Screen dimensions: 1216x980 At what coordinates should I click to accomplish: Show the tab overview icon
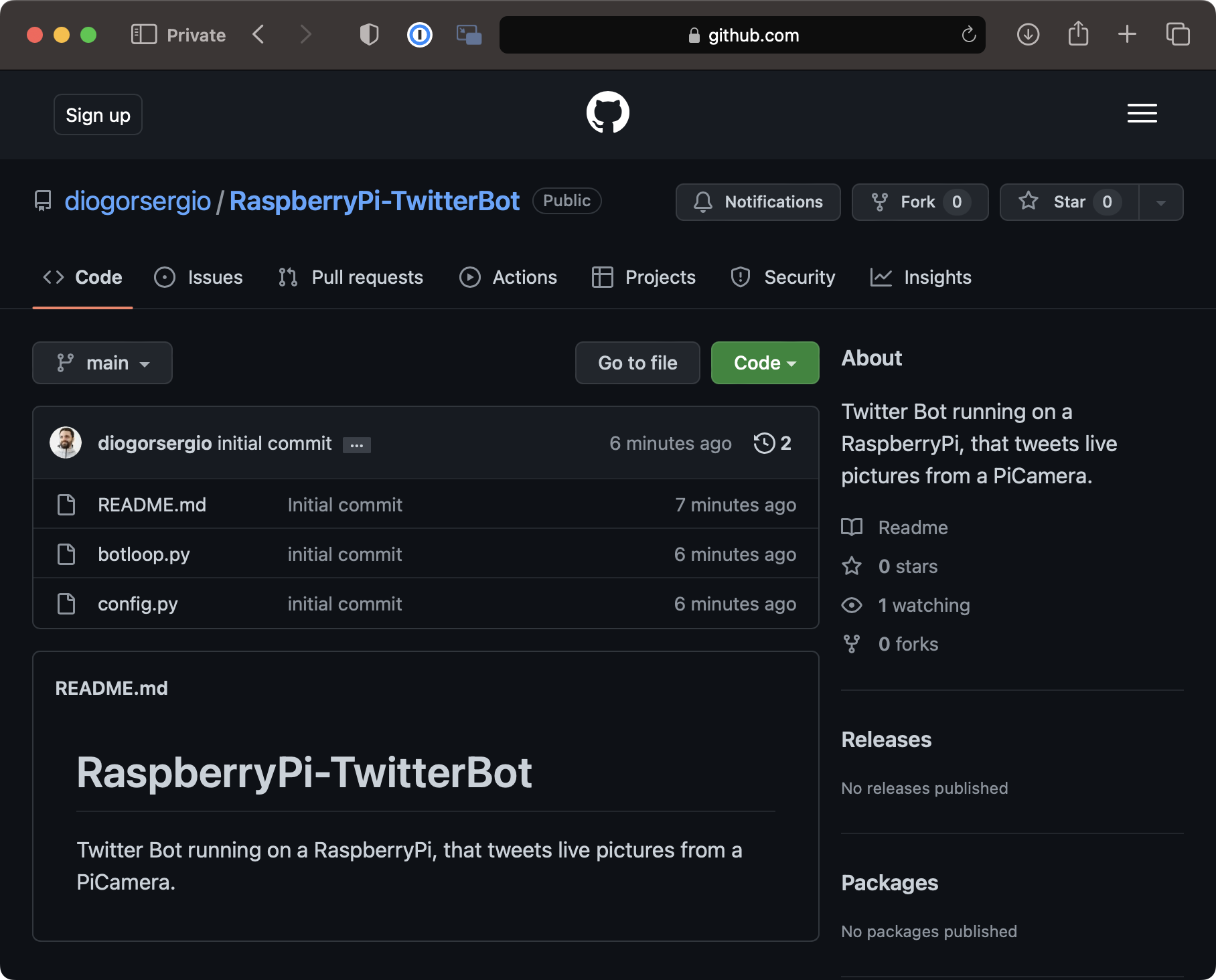(1177, 35)
